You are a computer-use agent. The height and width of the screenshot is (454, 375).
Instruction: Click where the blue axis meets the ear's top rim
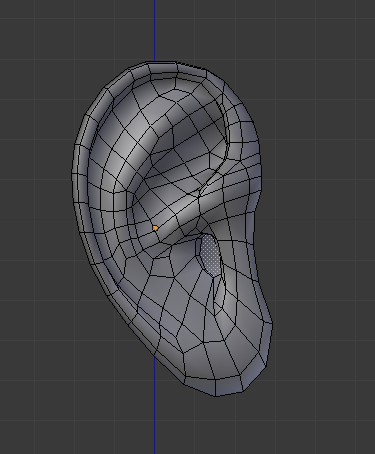[154, 62]
